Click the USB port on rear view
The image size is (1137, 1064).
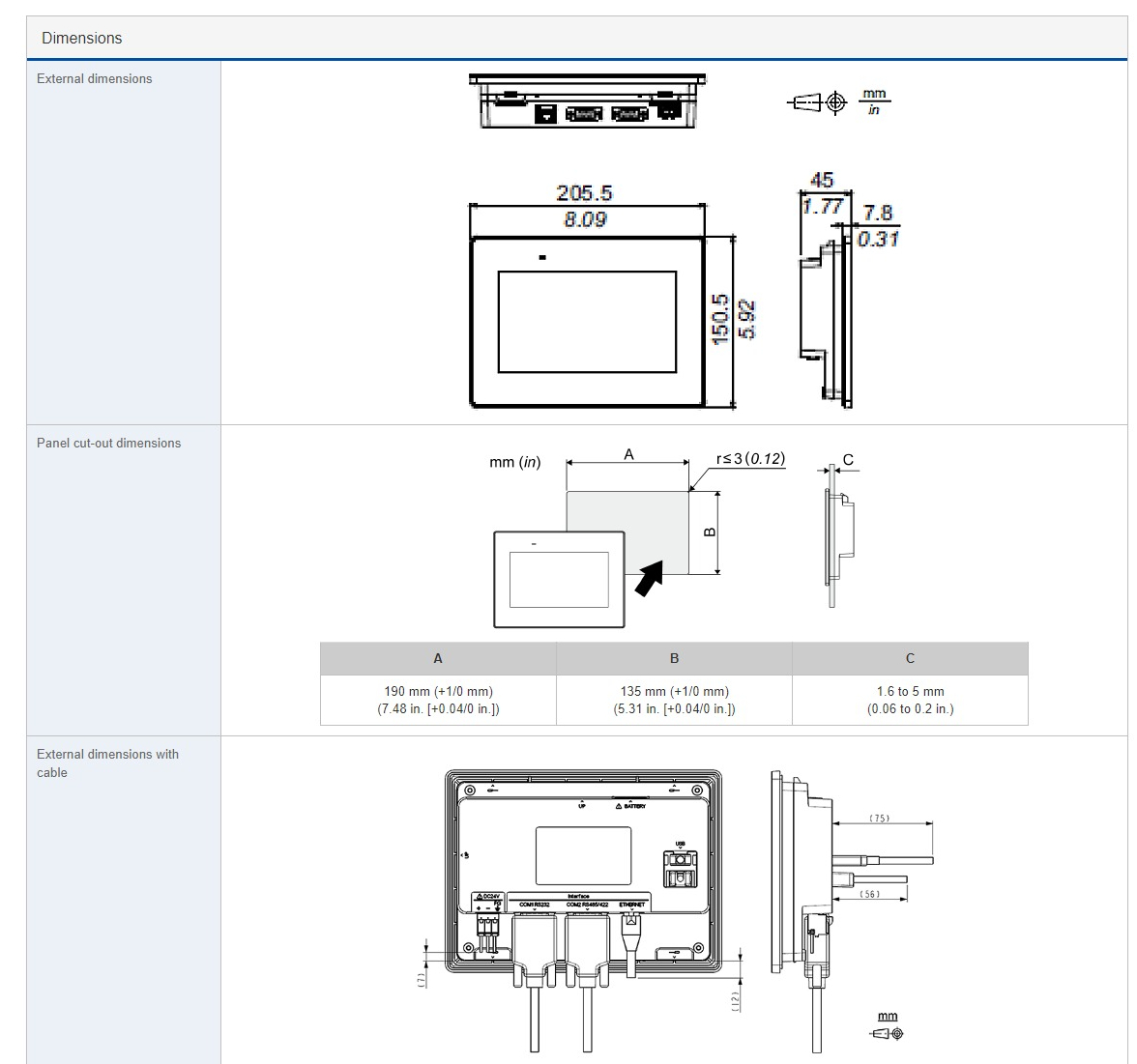click(680, 865)
